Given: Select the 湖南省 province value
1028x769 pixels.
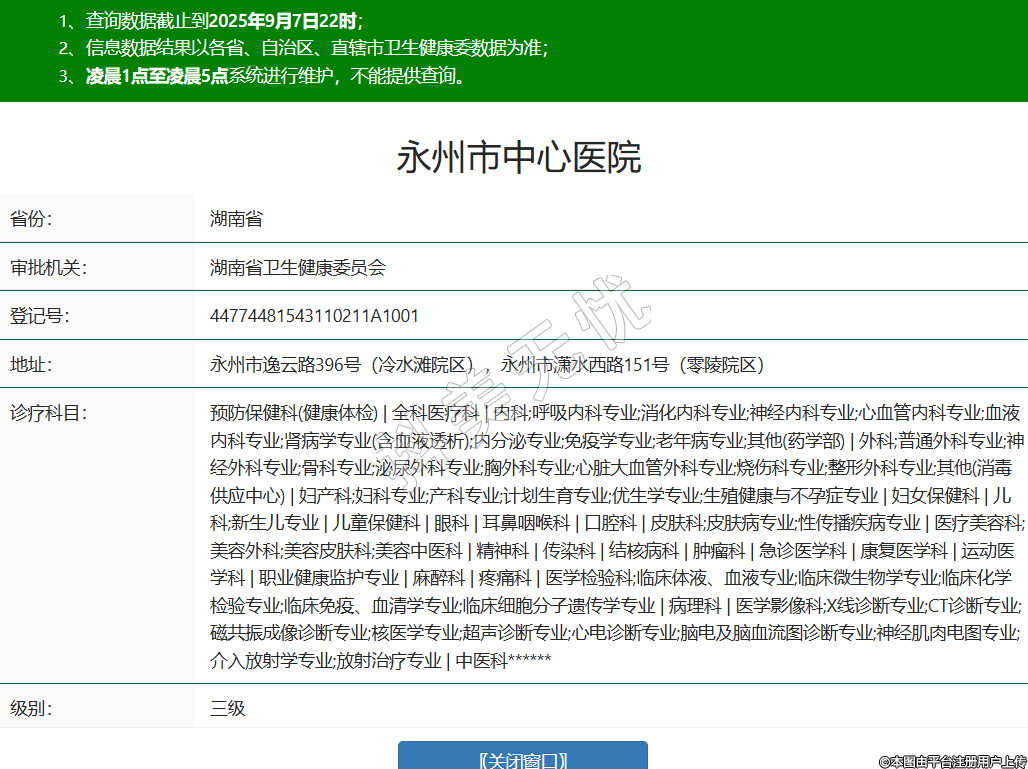Looking at the screenshot, I should [236, 219].
